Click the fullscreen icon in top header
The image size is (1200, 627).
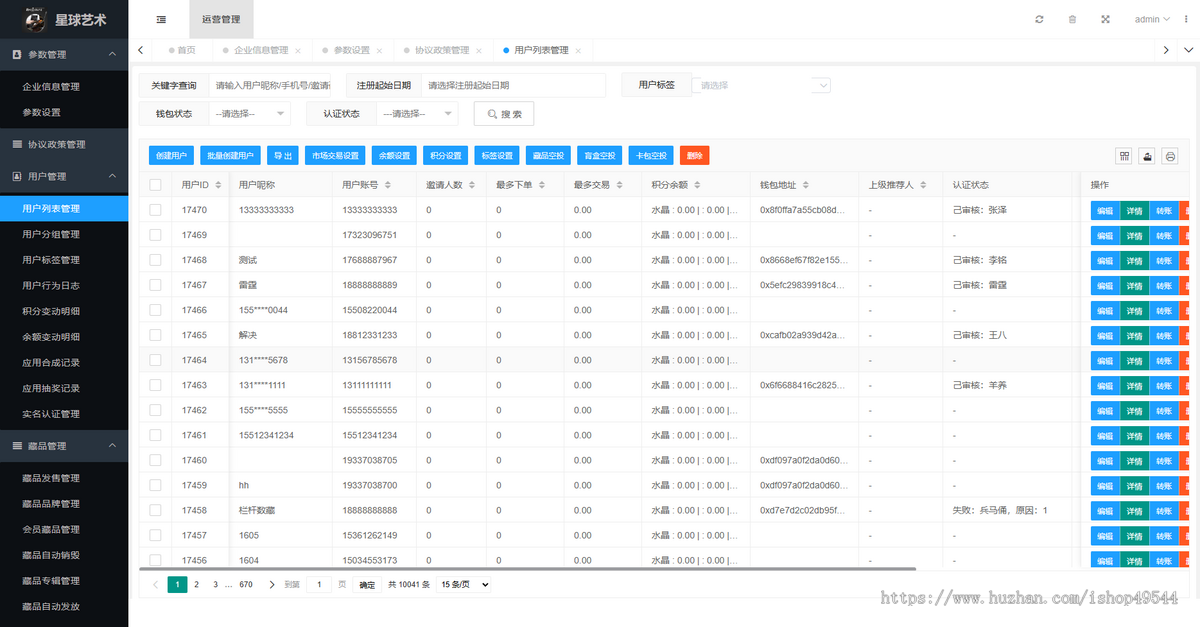click(1105, 19)
